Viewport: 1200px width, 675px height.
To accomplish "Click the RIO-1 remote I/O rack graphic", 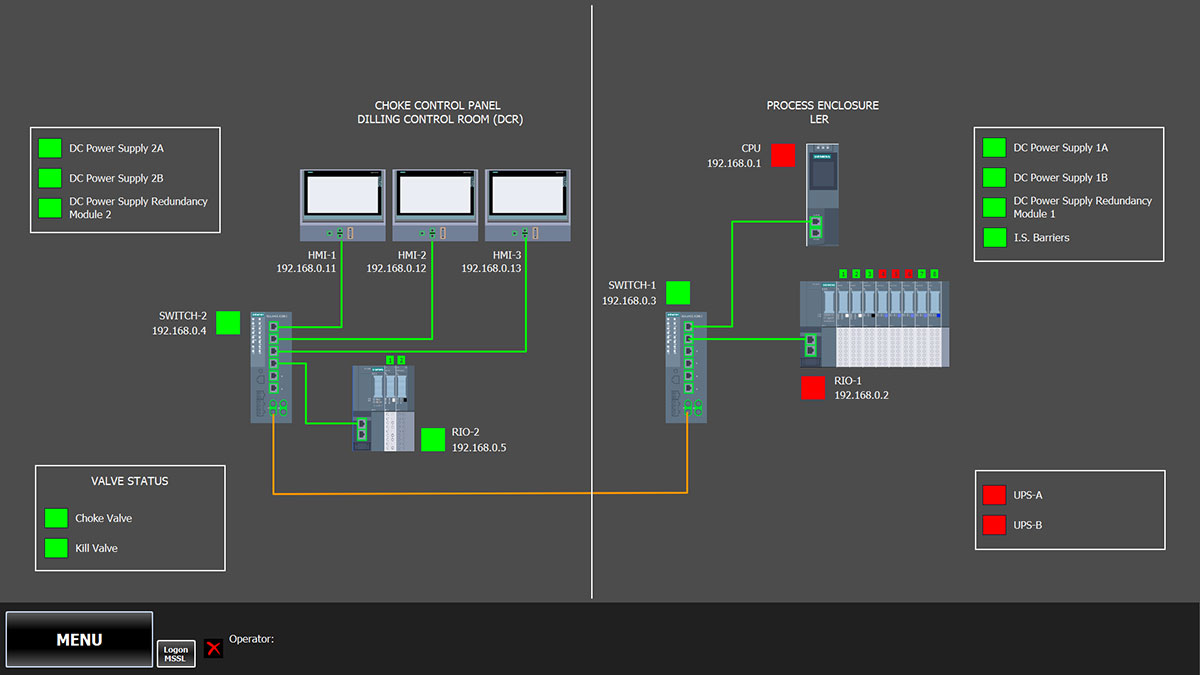I will [x=875, y=325].
